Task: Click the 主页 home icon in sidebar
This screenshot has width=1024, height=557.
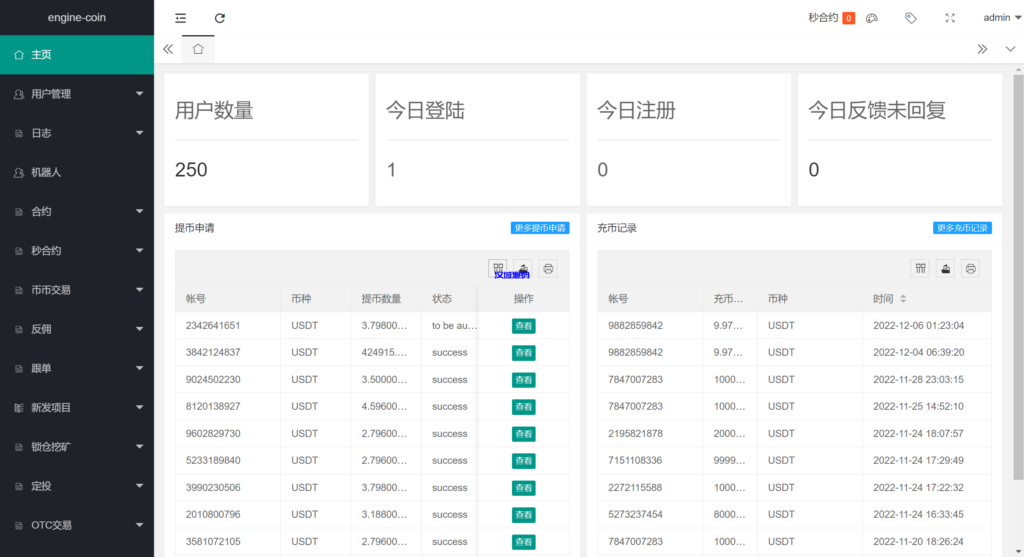Action: 19,55
